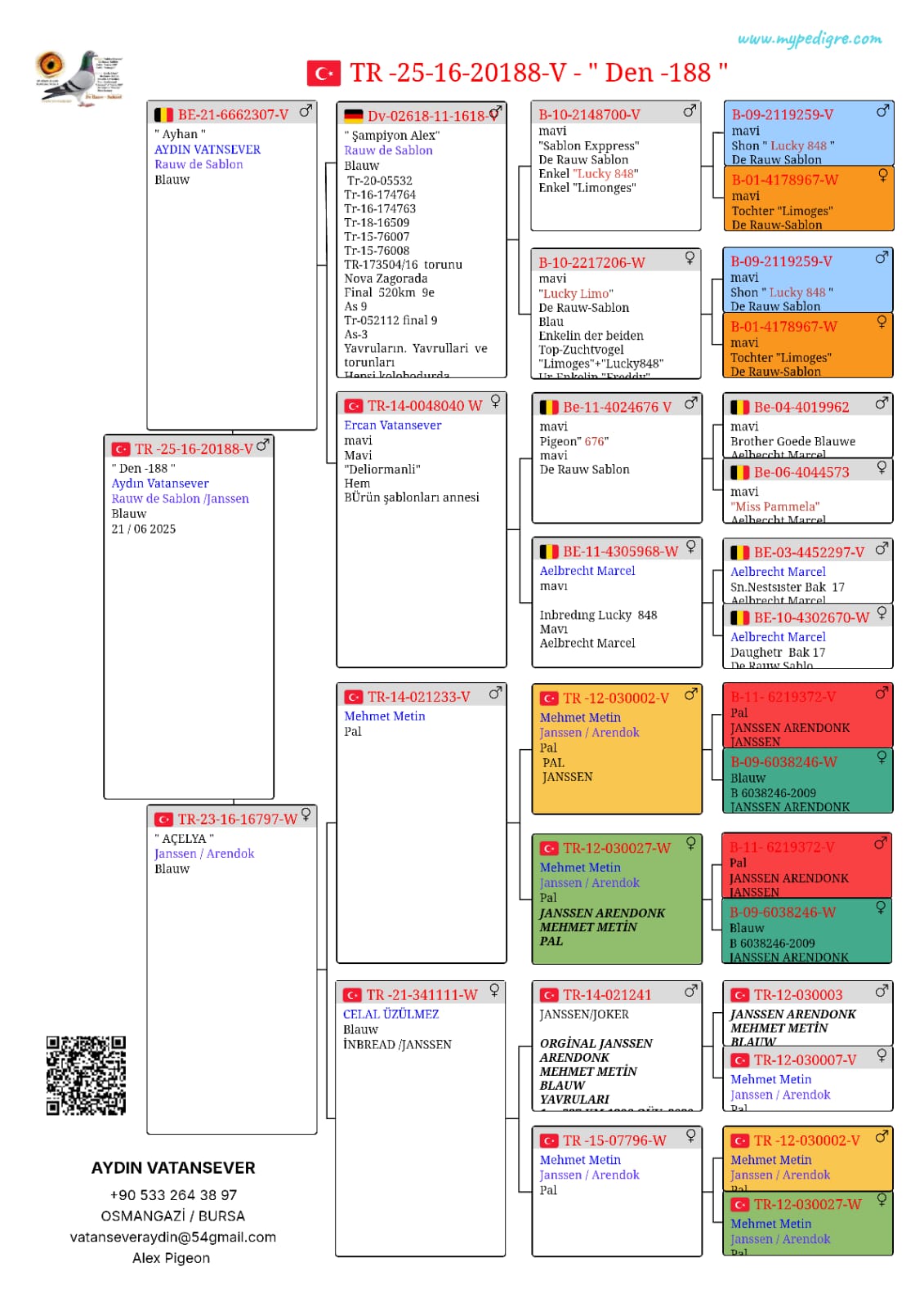Click the vatanseveraydin@54gmail.com email text
Image resolution: width=924 pixels, height=1307 pixels.
click(173, 1237)
